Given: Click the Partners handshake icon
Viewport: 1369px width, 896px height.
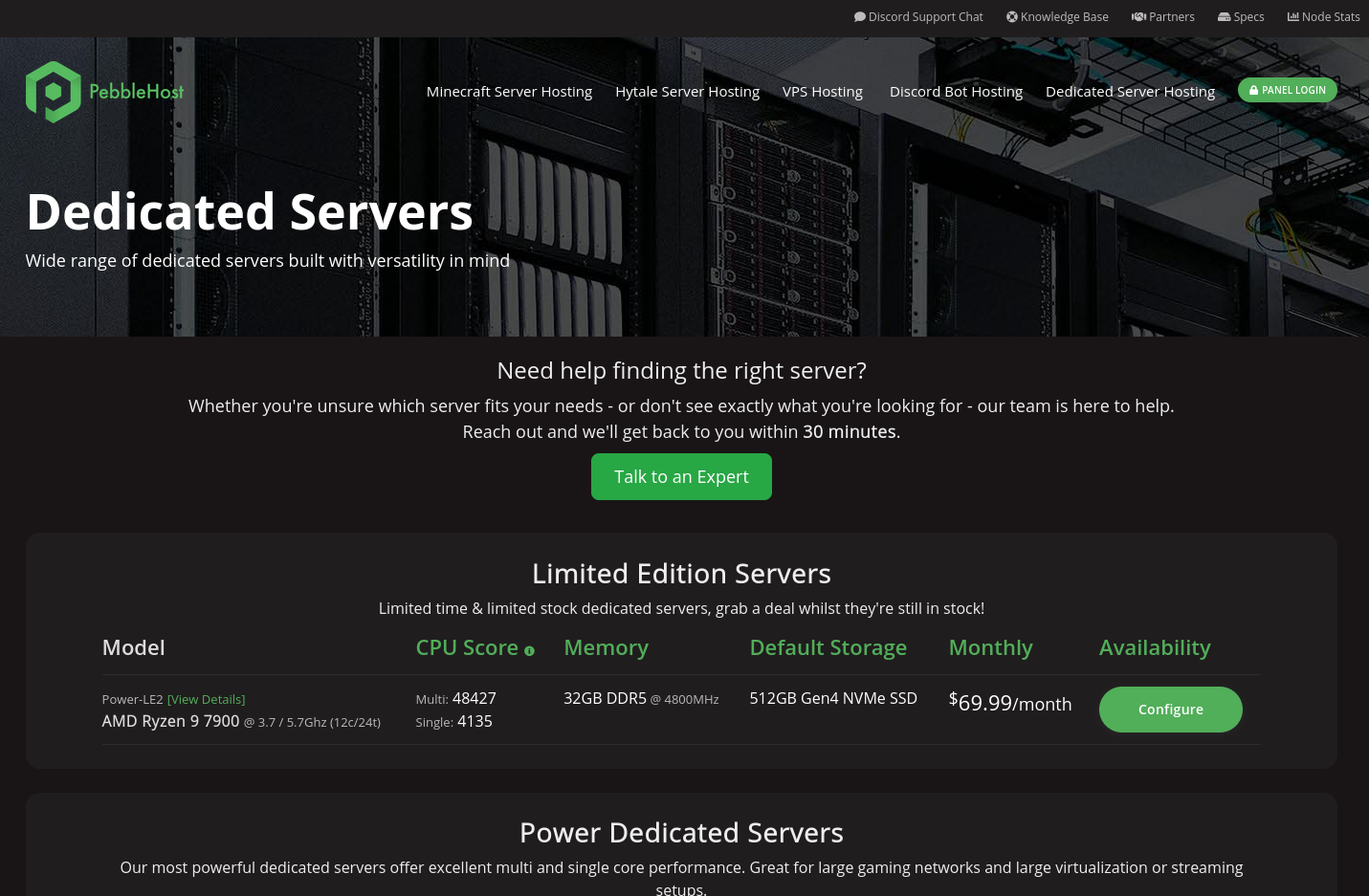Looking at the screenshot, I should pos(1138,16).
